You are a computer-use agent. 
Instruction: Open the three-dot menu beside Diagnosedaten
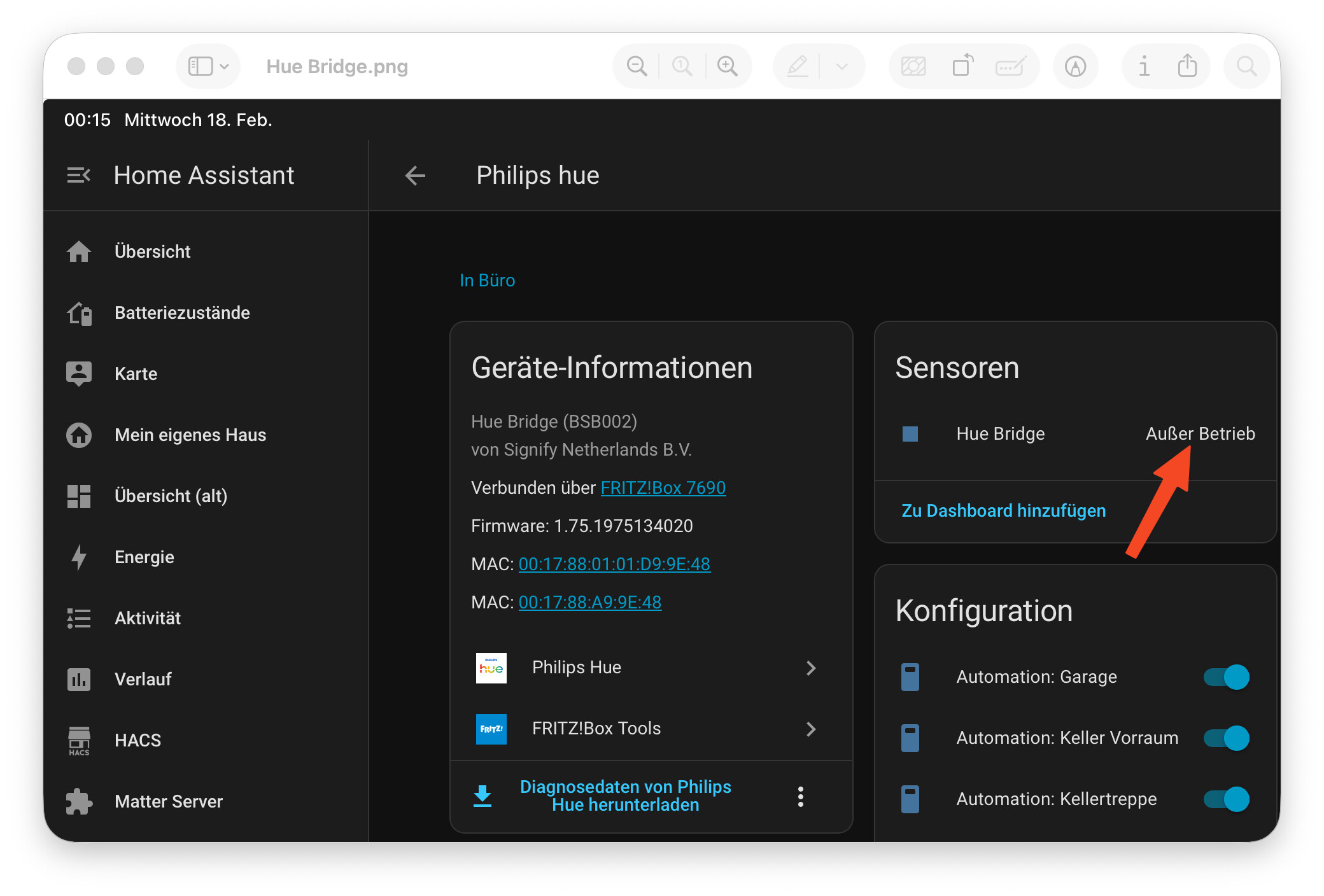coord(801,797)
